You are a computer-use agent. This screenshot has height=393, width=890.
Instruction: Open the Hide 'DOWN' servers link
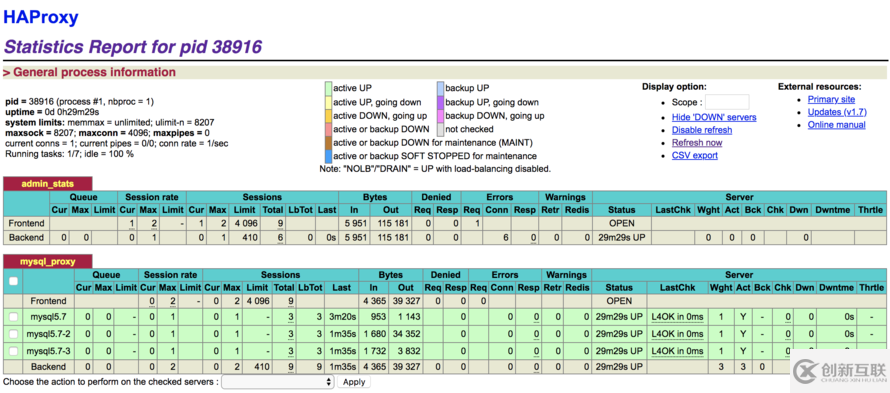tap(714, 117)
